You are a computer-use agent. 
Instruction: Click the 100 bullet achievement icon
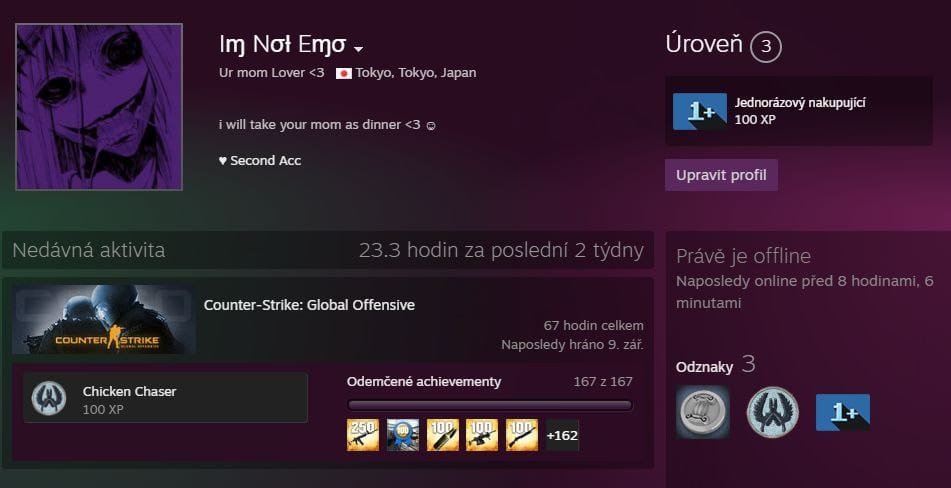point(442,435)
